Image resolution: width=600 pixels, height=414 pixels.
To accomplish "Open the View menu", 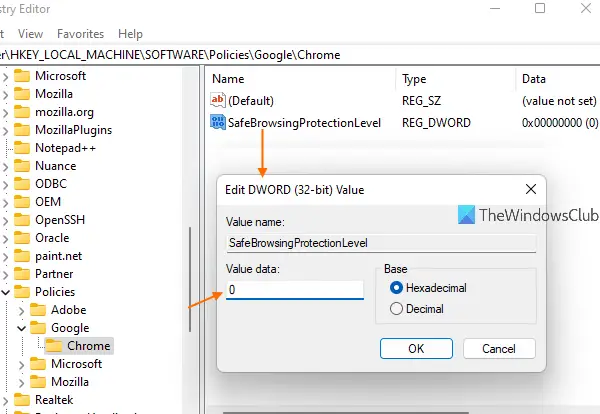I will [30, 34].
